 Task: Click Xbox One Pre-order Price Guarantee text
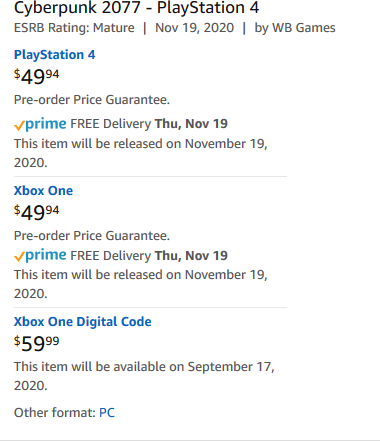coord(92,236)
